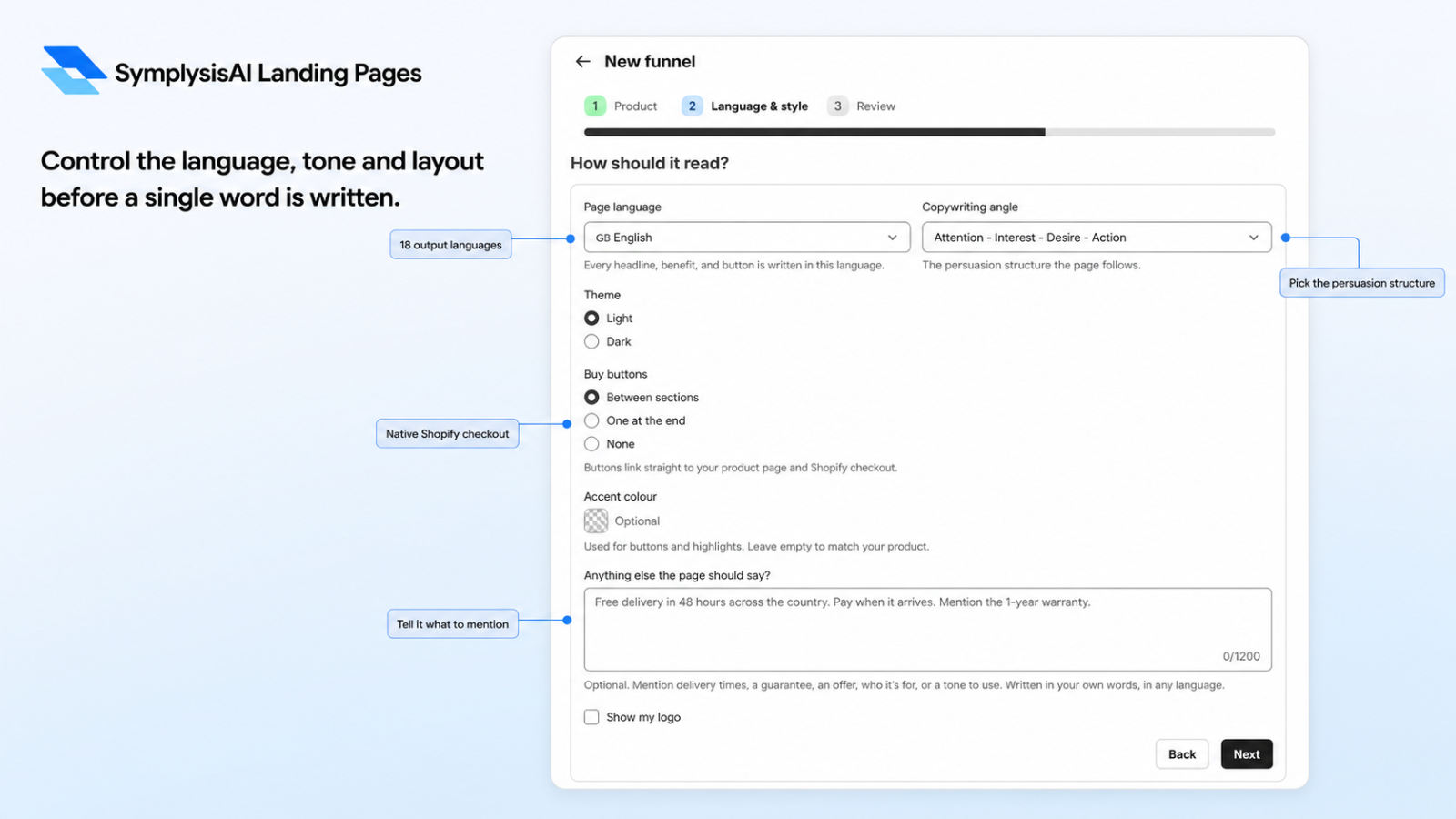Click the 'Buy buttons' label
Image resolution: width=1456 pixels, height=819 pixels.
616,374
